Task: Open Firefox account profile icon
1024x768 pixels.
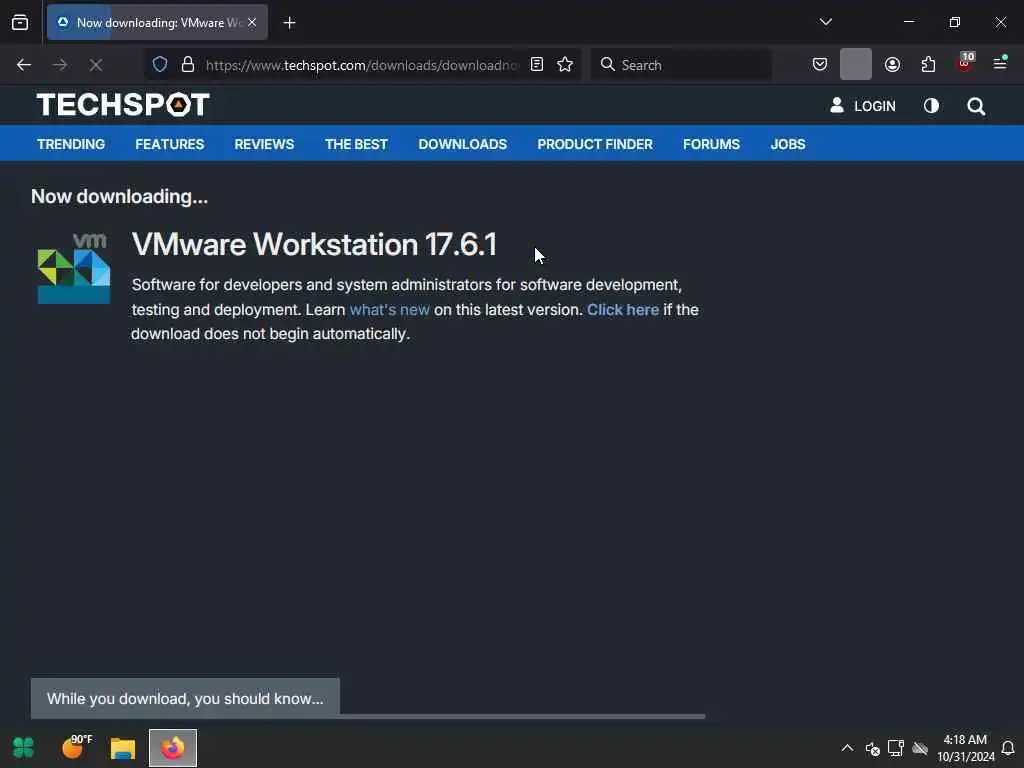Action: click(x=892, y=64)
